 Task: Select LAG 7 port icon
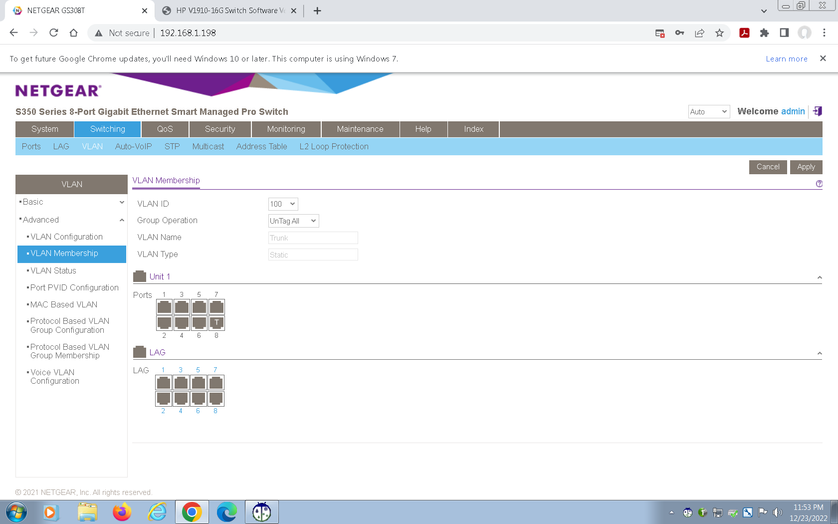click(216, 382)
